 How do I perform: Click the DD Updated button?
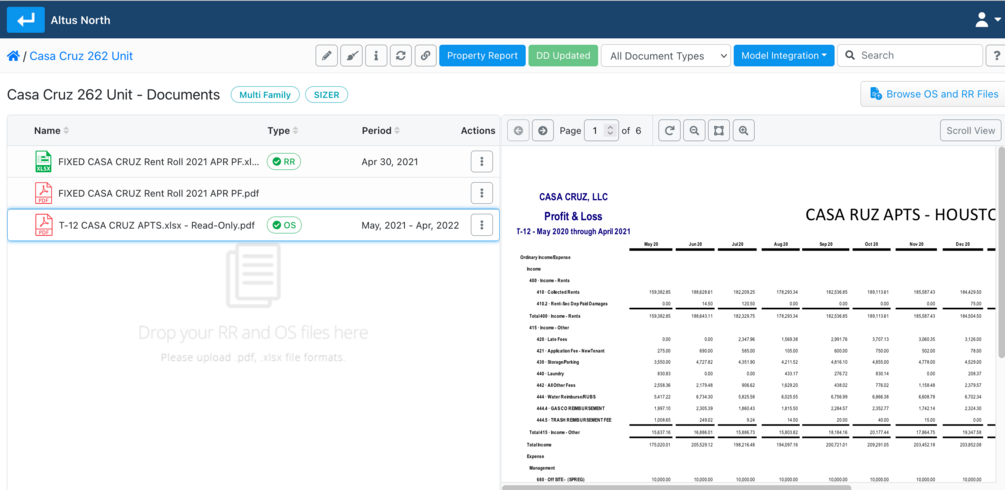click(x=563, y=56)
